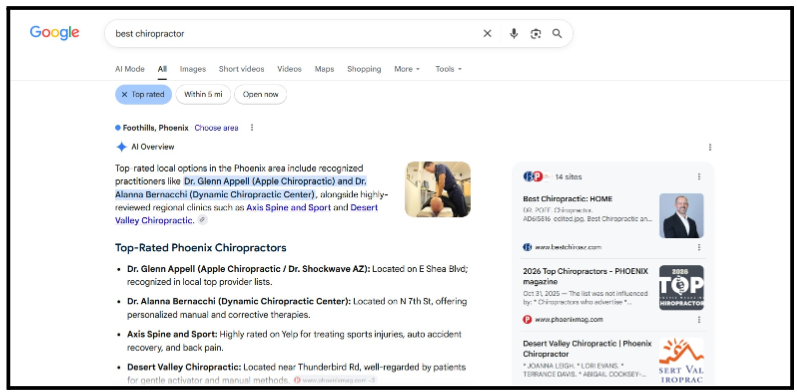Enable the Within 5 mi filter
This screenshot has height=392, width=797.
(203, 95)
